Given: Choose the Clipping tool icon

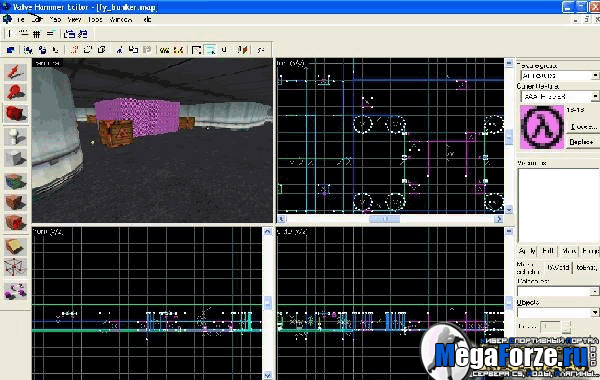Looking at the screenshot, I should (15, 246).
